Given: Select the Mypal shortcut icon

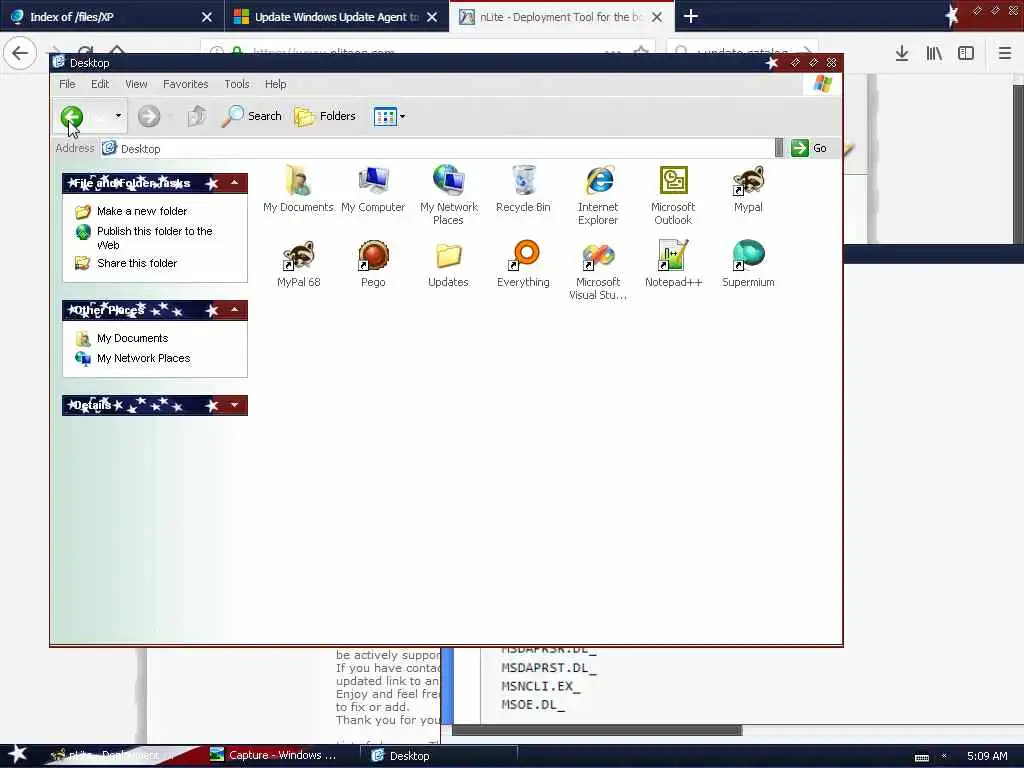Looking at the screenshot, I should coord(748,189).
